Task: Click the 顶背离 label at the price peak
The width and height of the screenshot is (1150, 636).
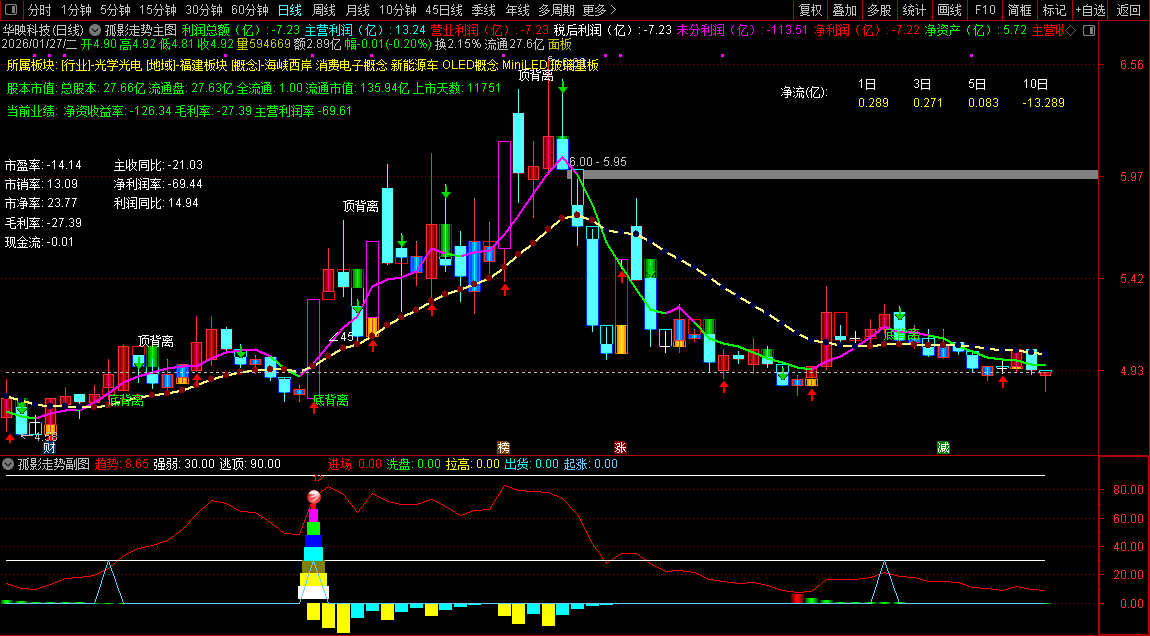Action: [x=535, y=75]
